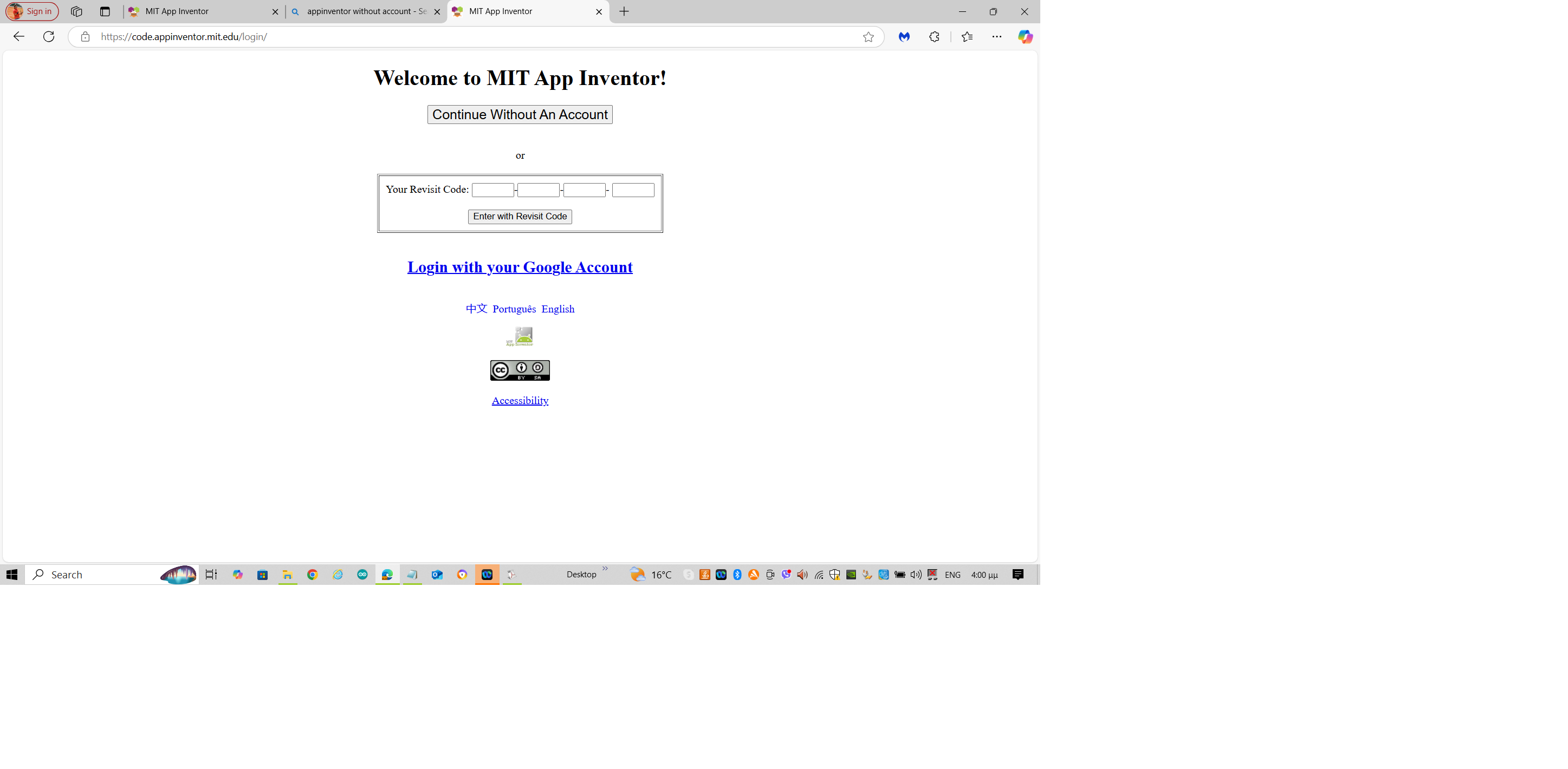This screenshot has width=1568, height=769.
Task: Open Viber icon in system tray
Action: point(786,575)
